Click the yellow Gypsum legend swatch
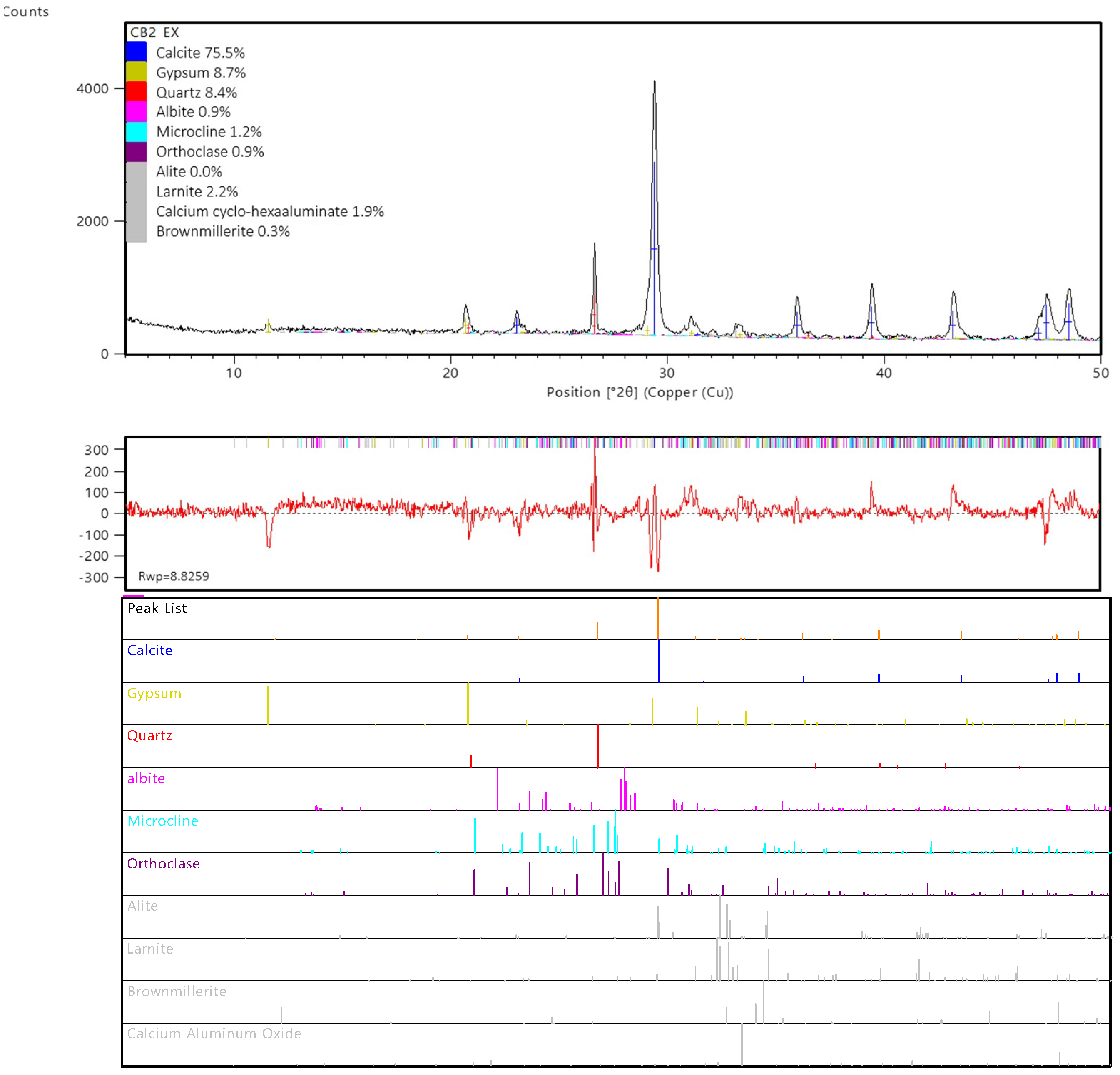The height and width of the screenshot is (1075, 1120). (136, 72)
